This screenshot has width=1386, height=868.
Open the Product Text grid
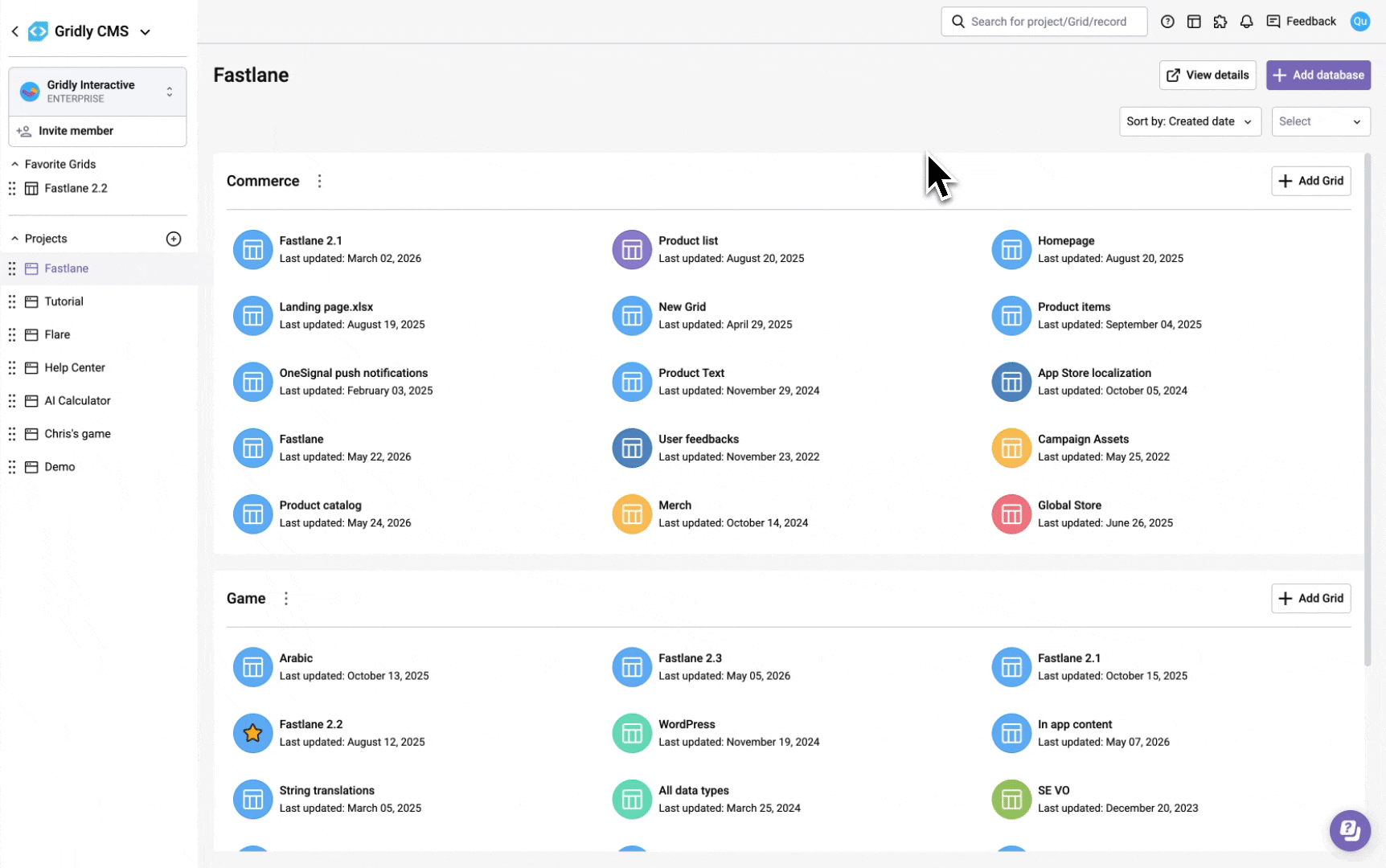pyautogui.click(x=691, y=373)
